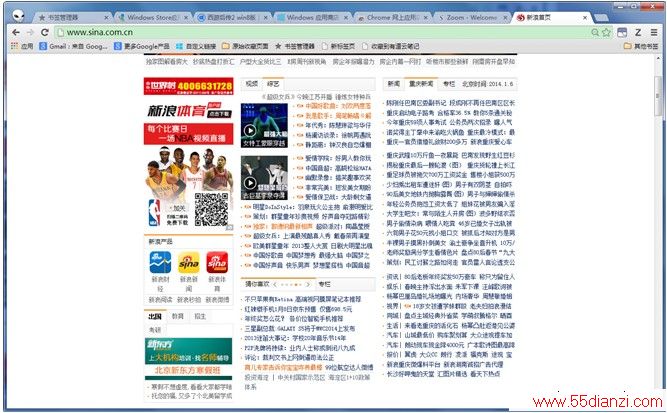Click the QR code in the sports ad
Screen dimensions: 667x413
[211, 209]
